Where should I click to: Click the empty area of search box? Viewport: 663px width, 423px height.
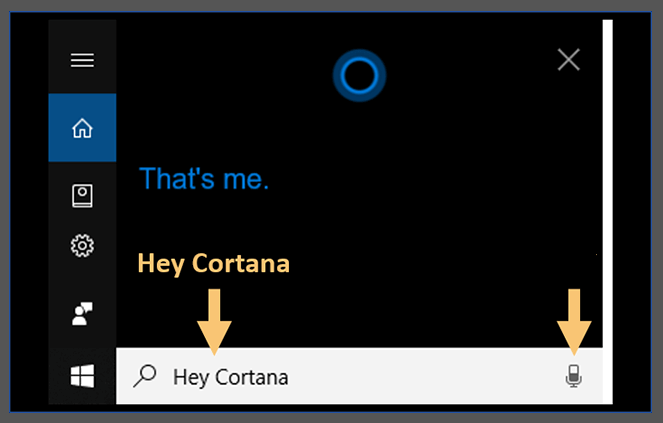423,376
